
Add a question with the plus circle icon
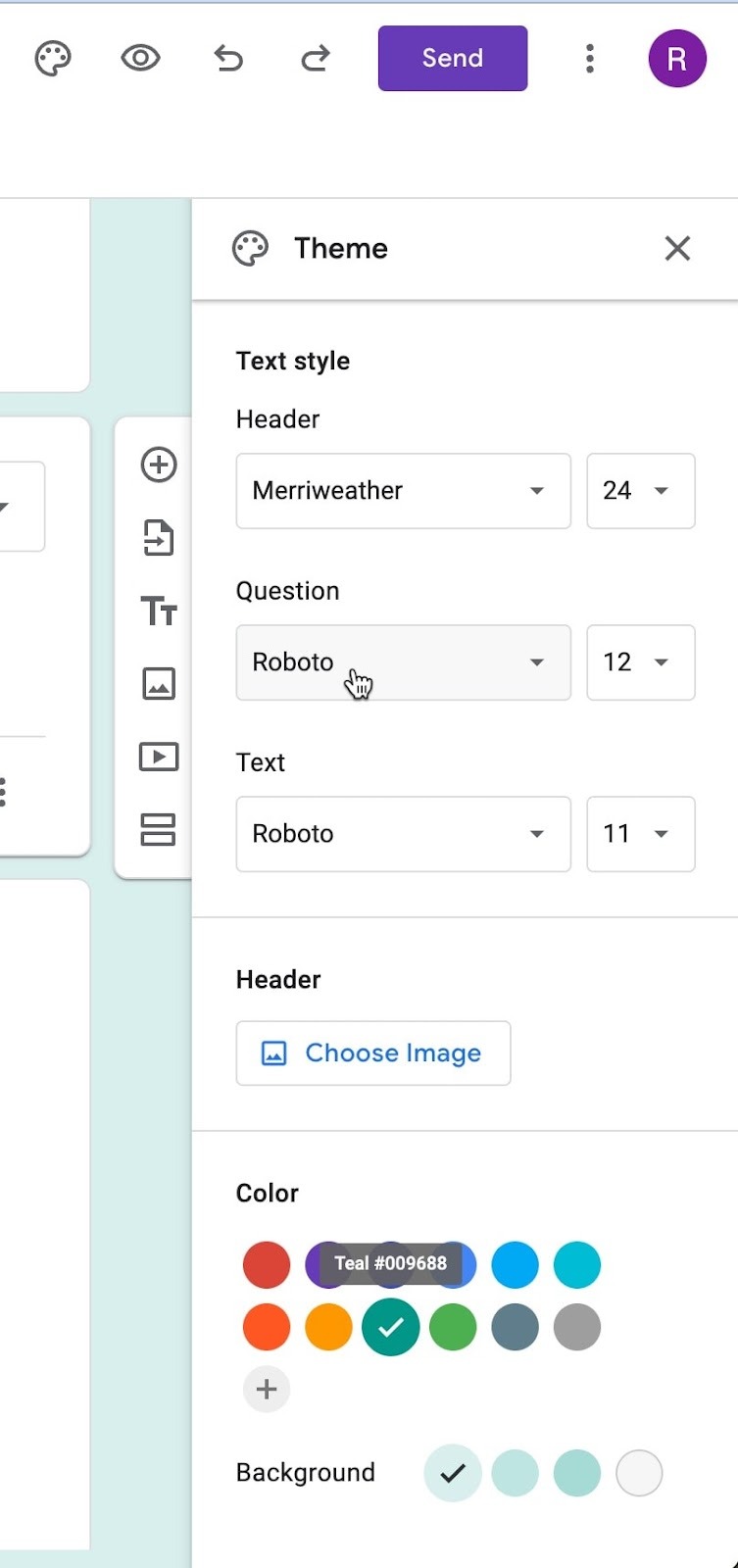coord(159,465)
